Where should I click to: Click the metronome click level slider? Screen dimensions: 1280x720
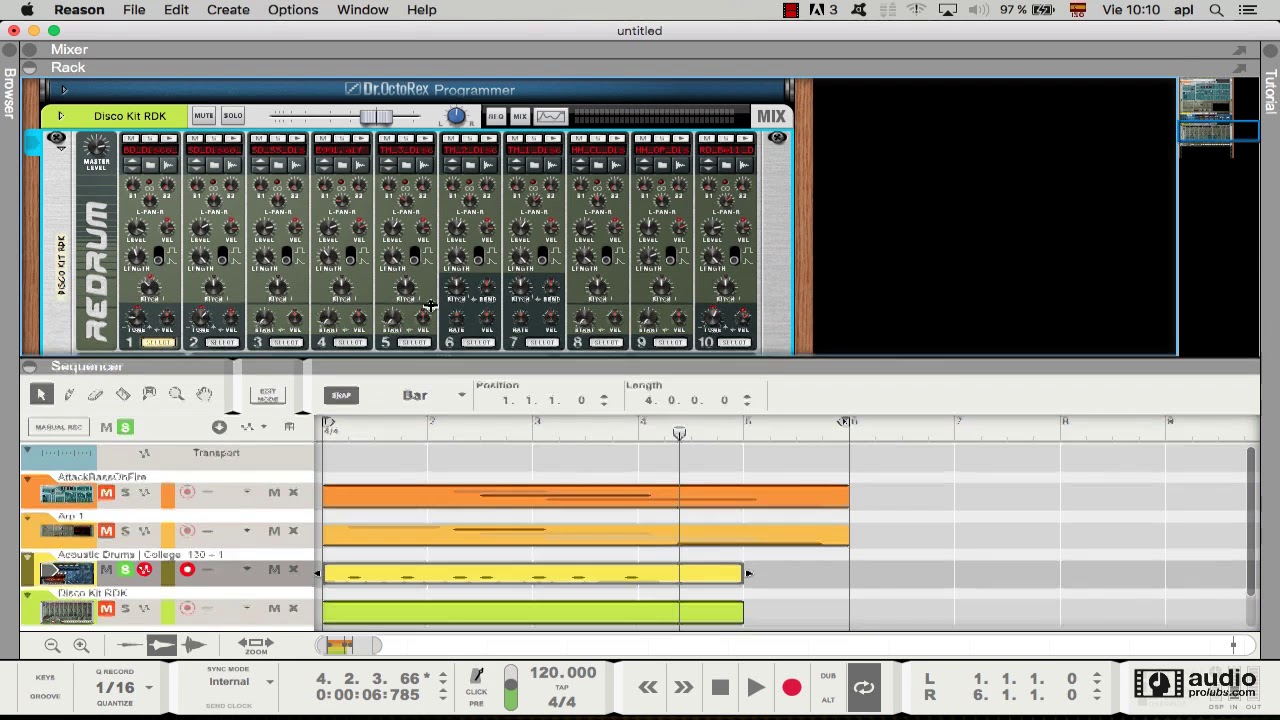510,689
